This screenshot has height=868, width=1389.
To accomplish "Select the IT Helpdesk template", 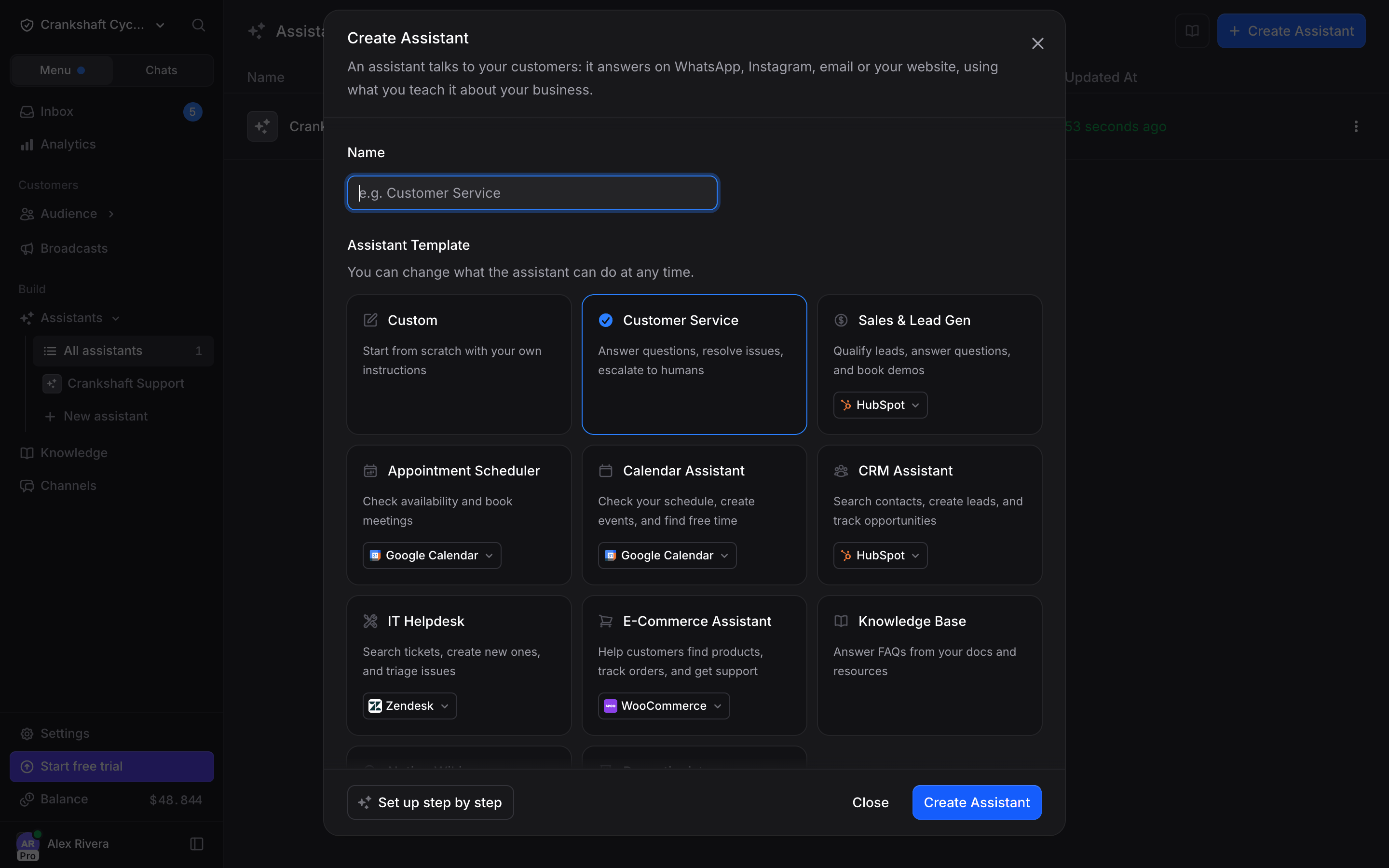I will [459, 665].
